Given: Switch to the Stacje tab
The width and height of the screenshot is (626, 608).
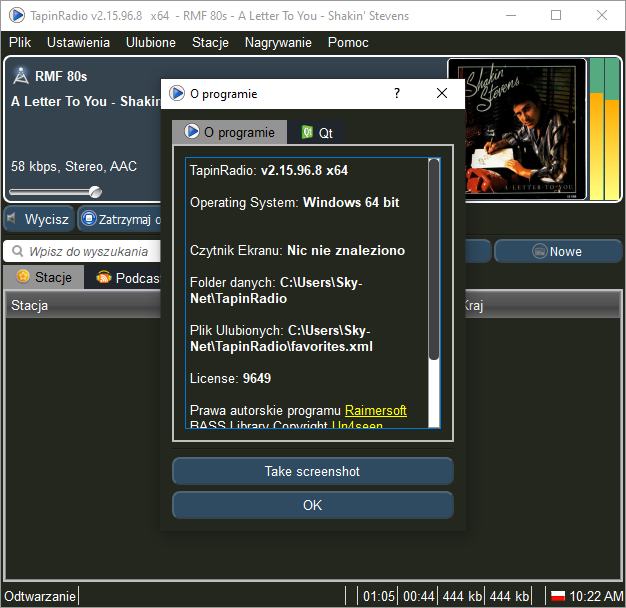Looking at the screenshot, I should pos(44,277).
